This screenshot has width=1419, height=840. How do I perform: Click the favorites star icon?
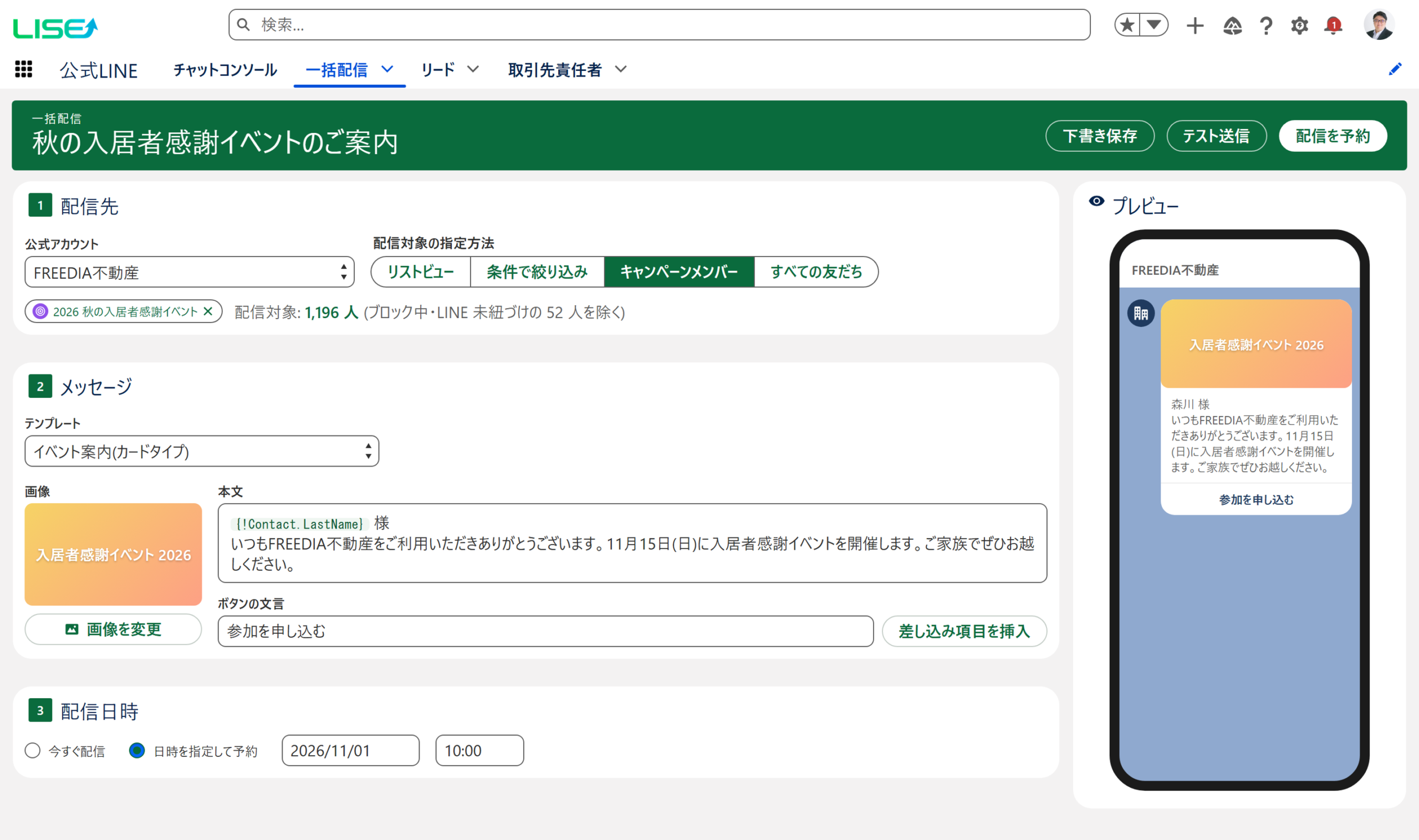click(1127, 25)
